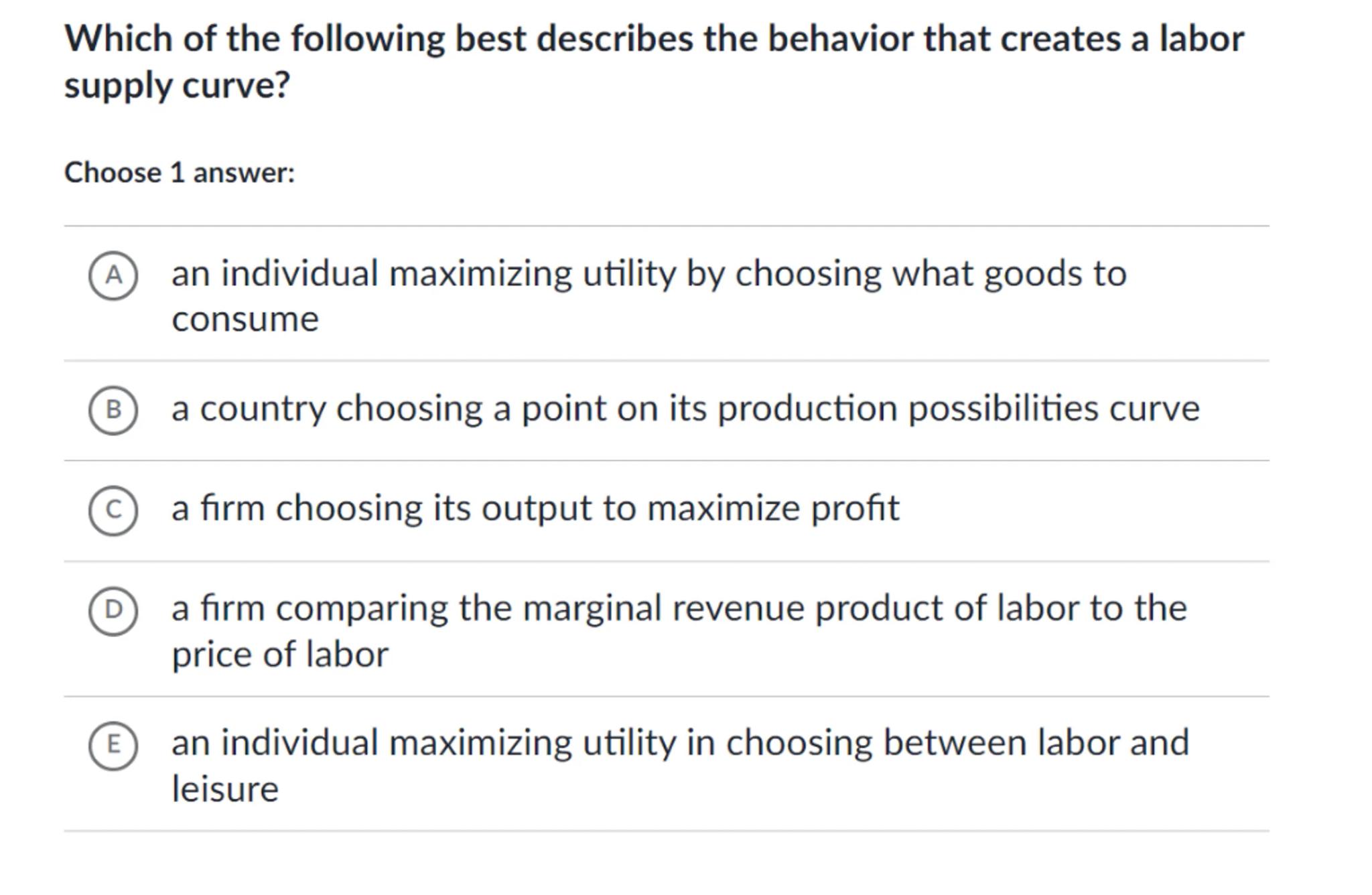Select radio button A
1372x895 pixels.
113,275
